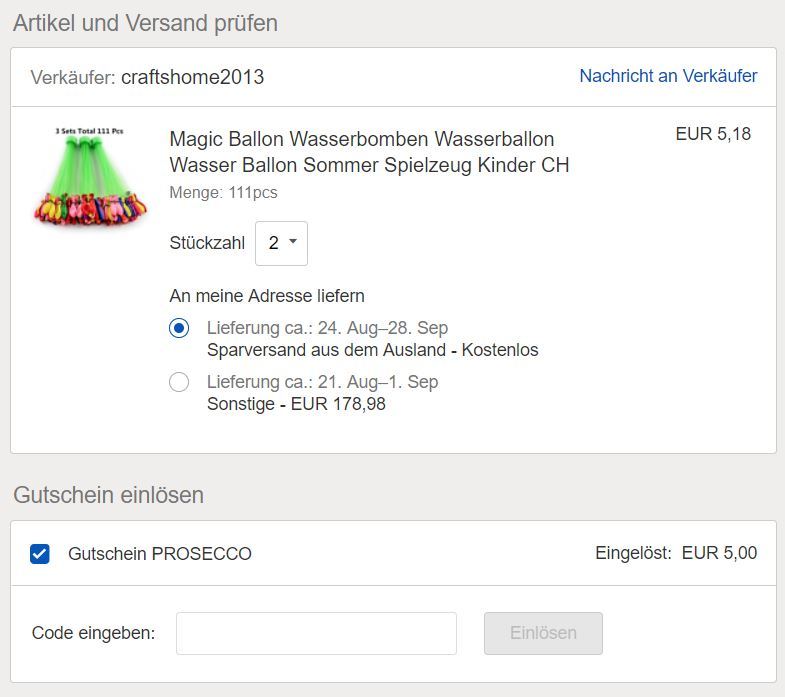Screen dimensions: 785x697
Task: Click seller name craftshome2013
Action: [193, 77]
